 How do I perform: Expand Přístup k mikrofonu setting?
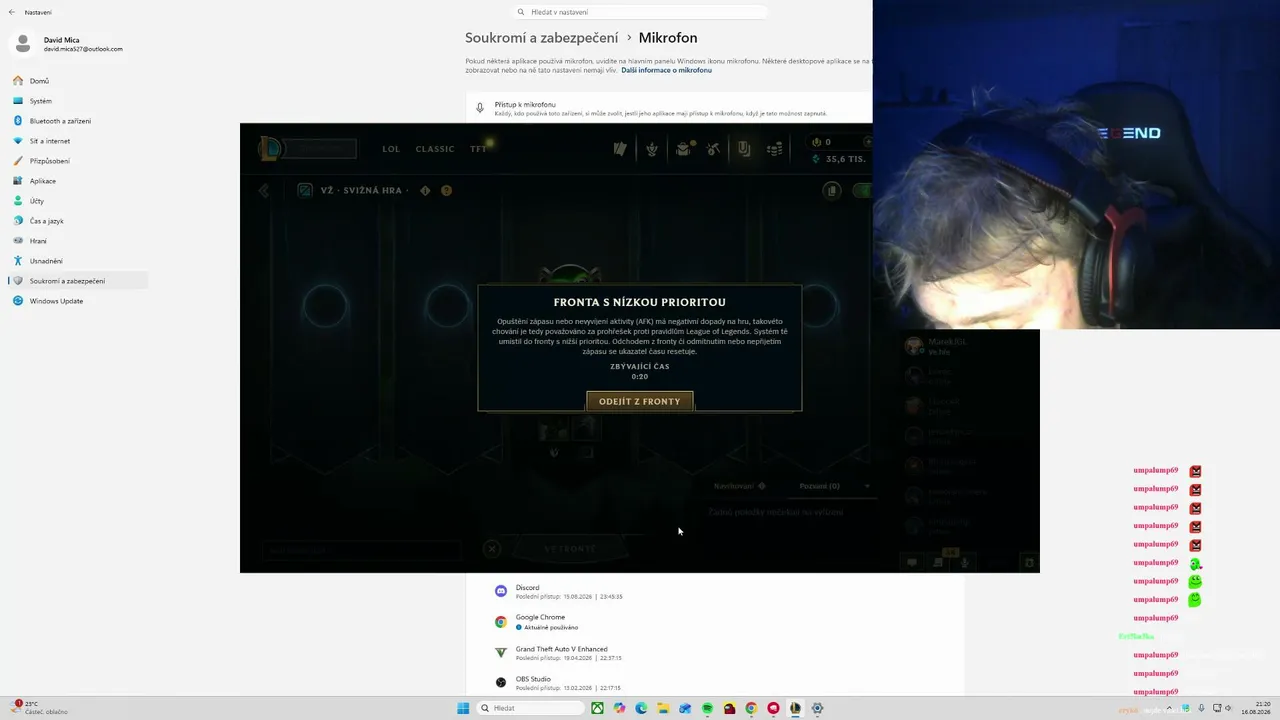coord(669,108)
